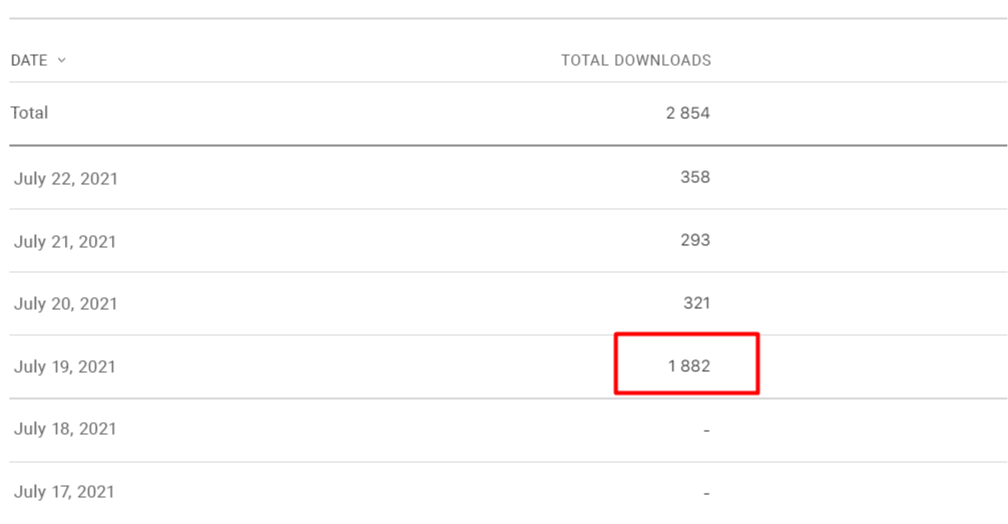Click the DATE header text
The height and width of the screenshot is (524, 1008).
click(29, 60)
